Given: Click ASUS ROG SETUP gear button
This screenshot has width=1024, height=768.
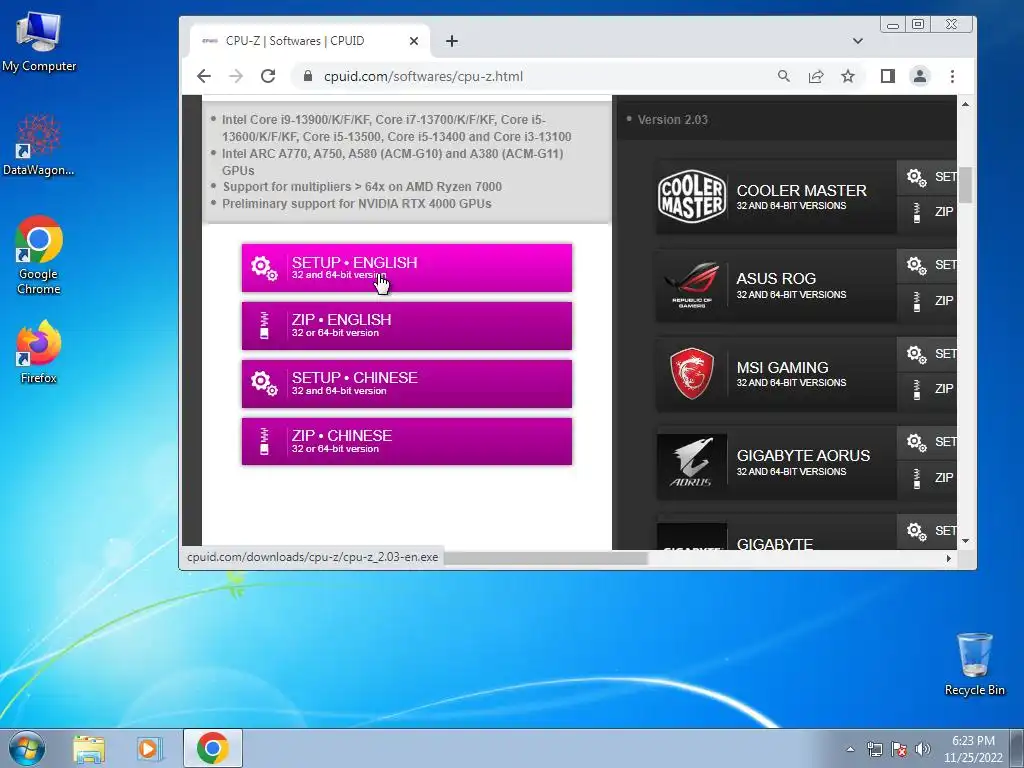Looking at the screenshot, I should pos(927,265).
